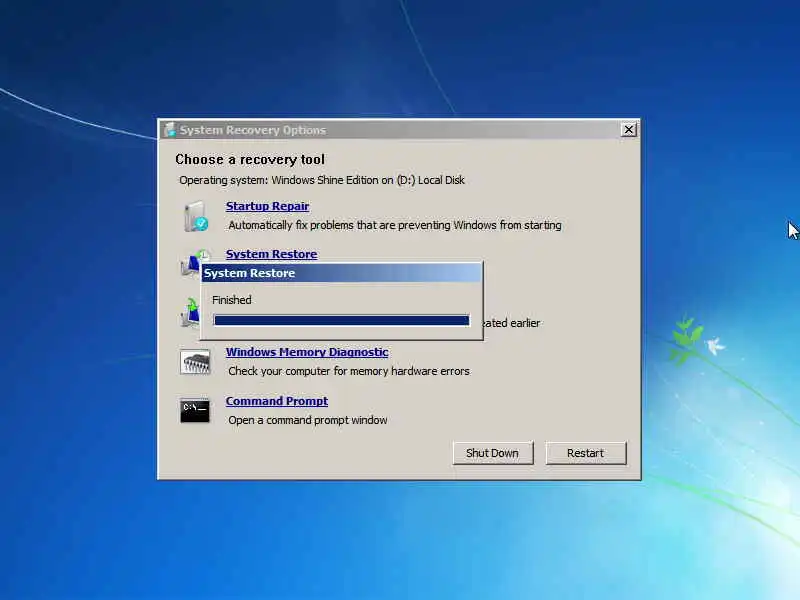The height and width of the screenshot is (600, 800).
Task: Close the System Recovery Options dialog
Action: (x=629, y=130)
